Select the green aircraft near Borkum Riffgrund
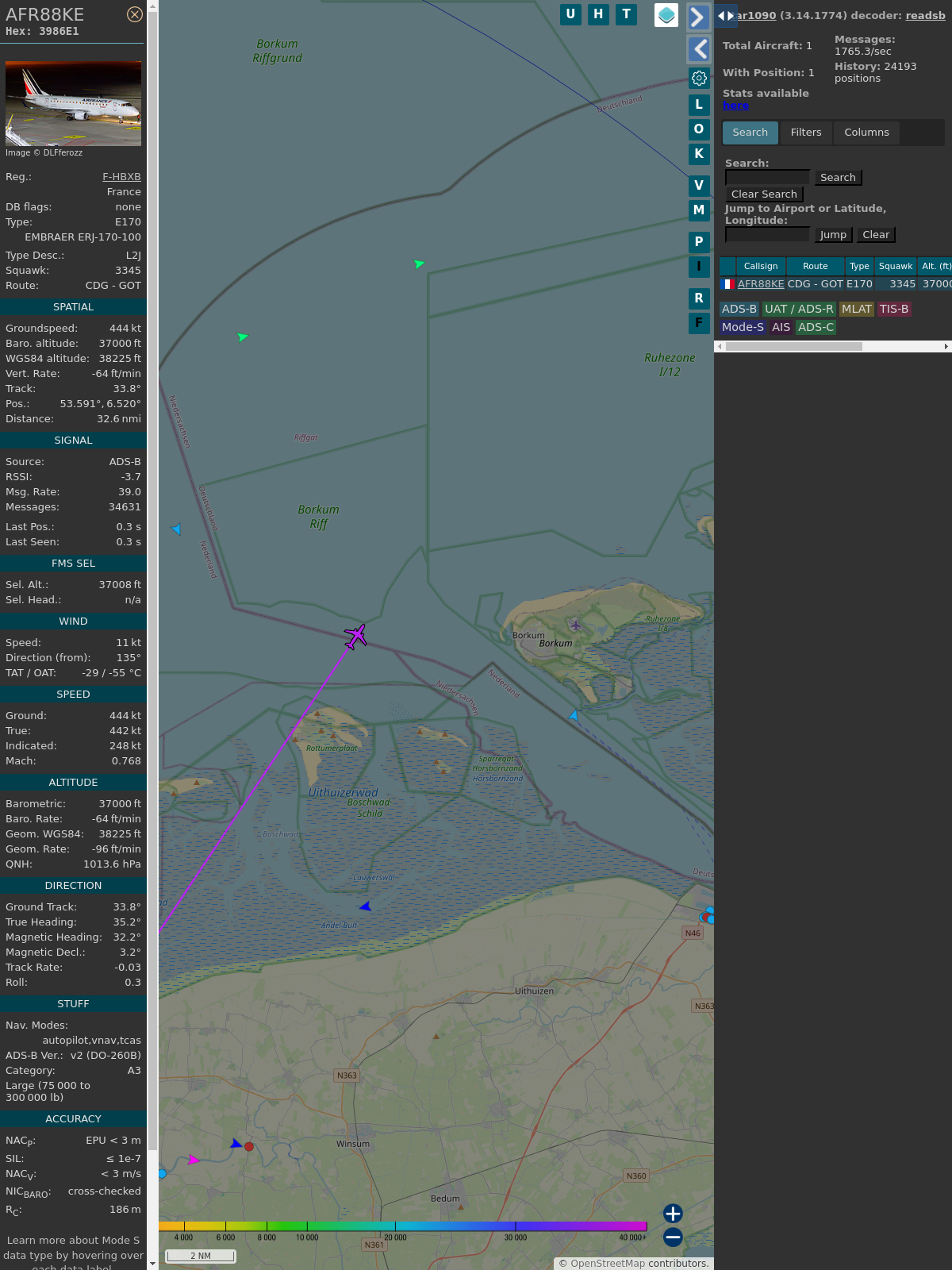952x1270 pixels. (x=419, y=264)
